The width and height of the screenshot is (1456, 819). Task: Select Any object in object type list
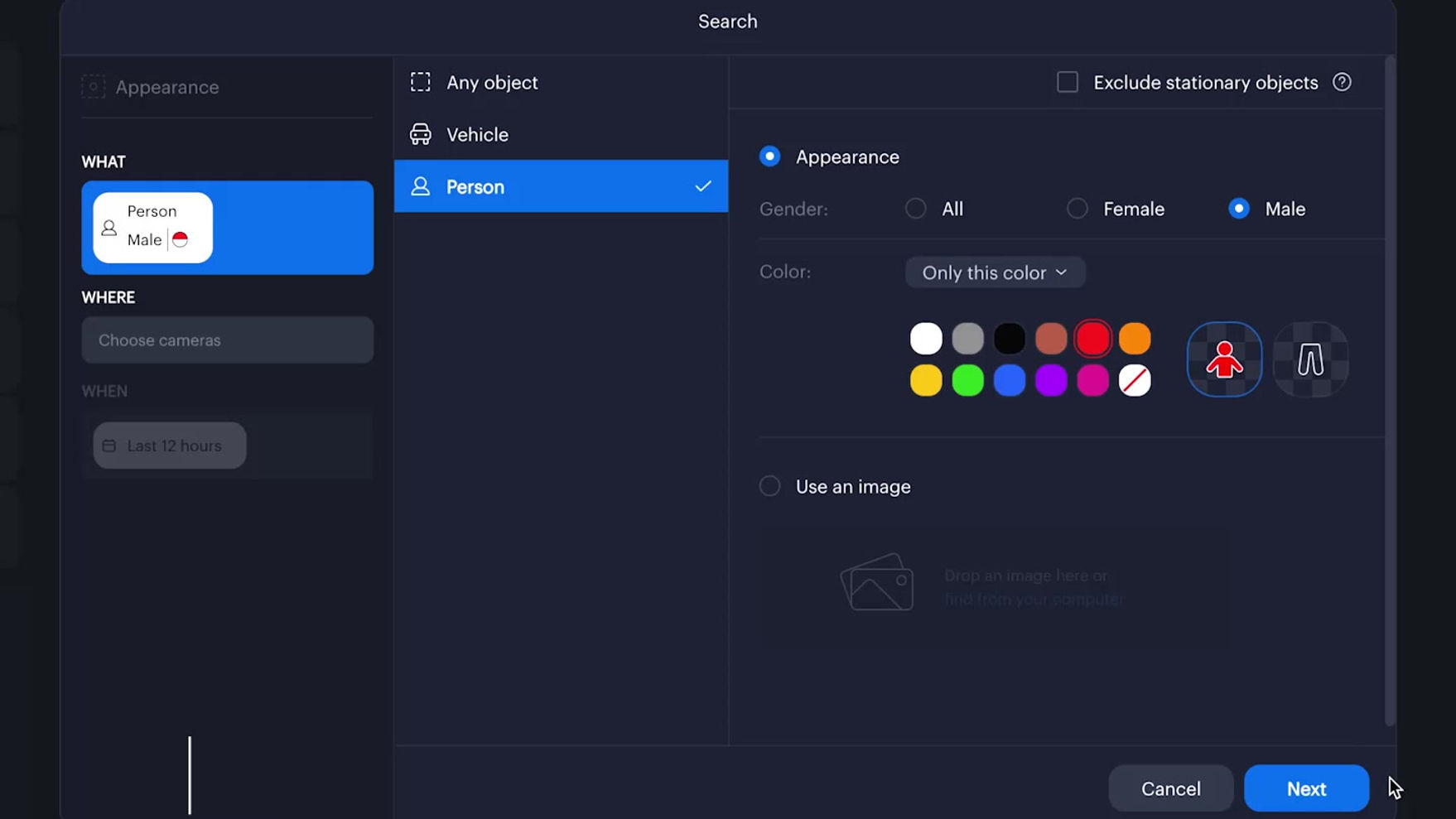click(x=561, y=82)
